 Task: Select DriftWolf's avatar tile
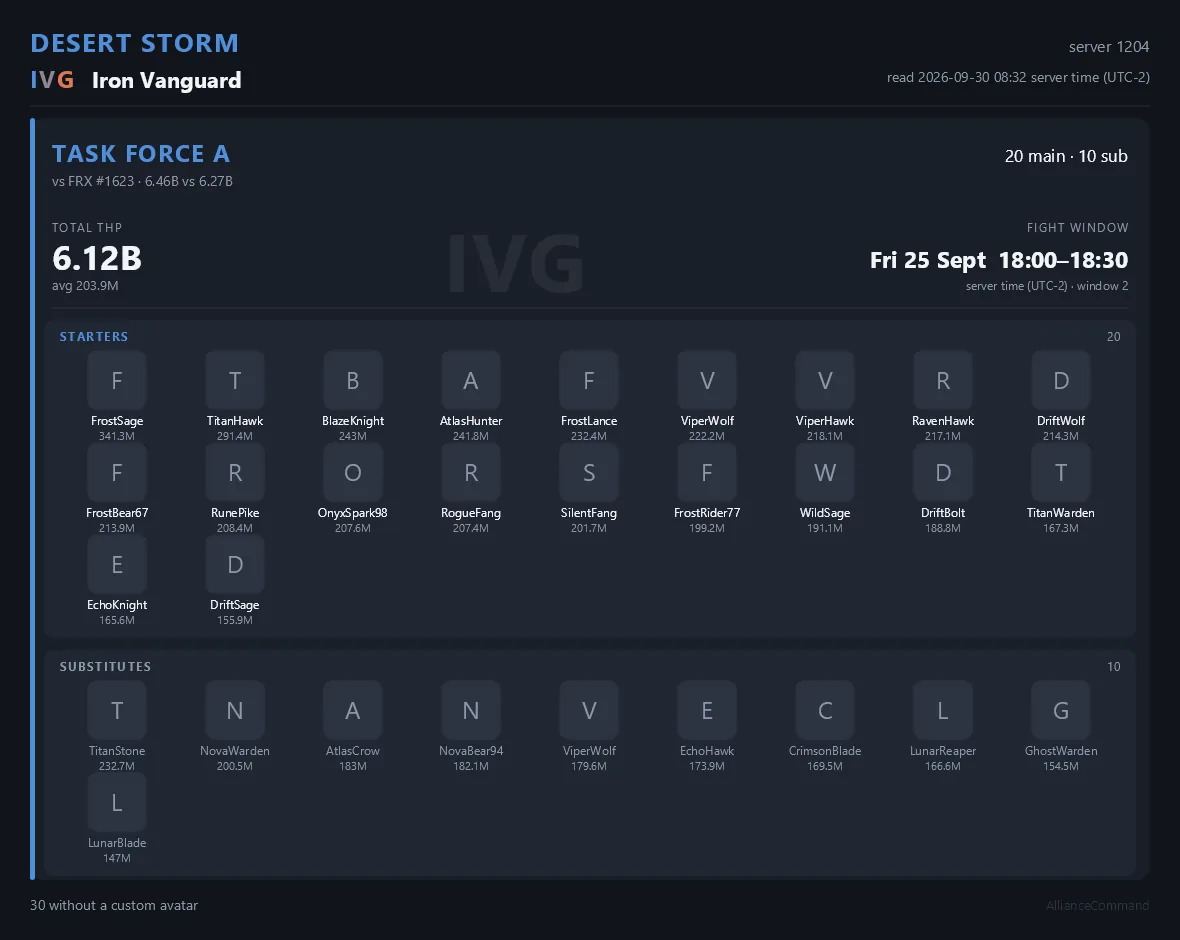coord(1061,380)
